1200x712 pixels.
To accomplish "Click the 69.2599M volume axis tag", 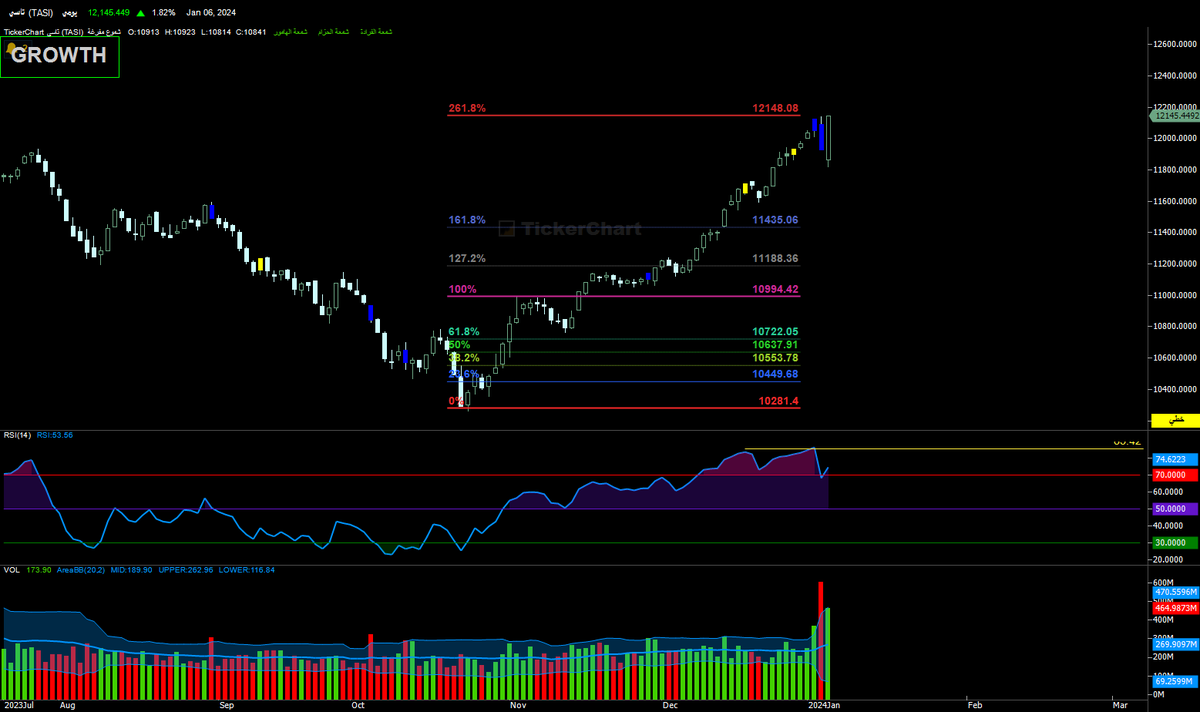I will 1174,680.
